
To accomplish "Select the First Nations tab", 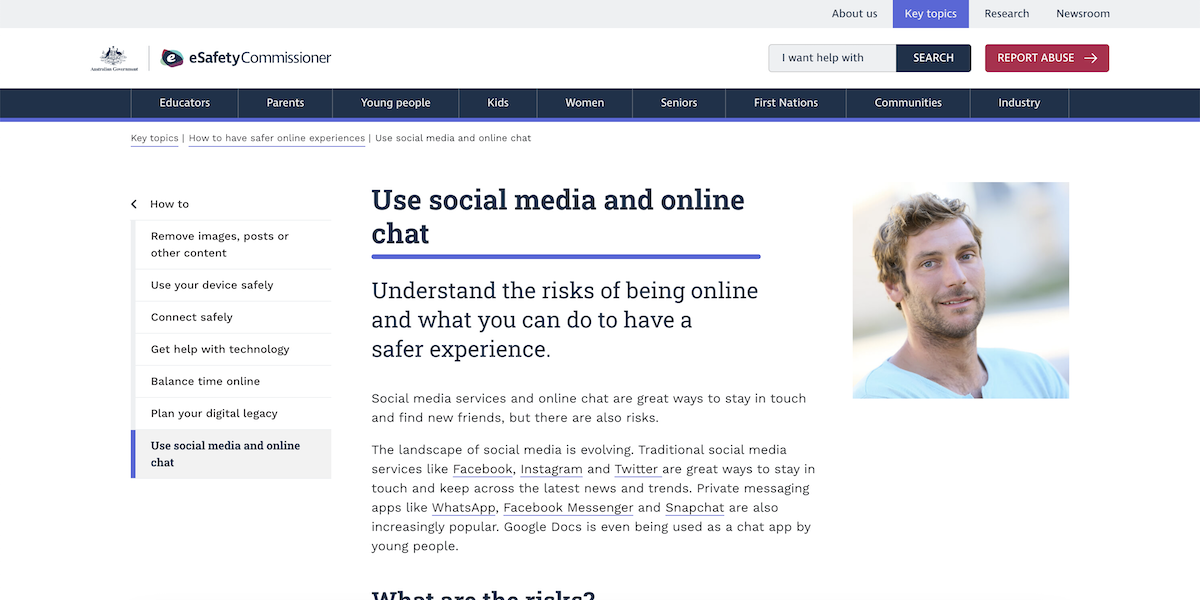I will tap(785, 102).
